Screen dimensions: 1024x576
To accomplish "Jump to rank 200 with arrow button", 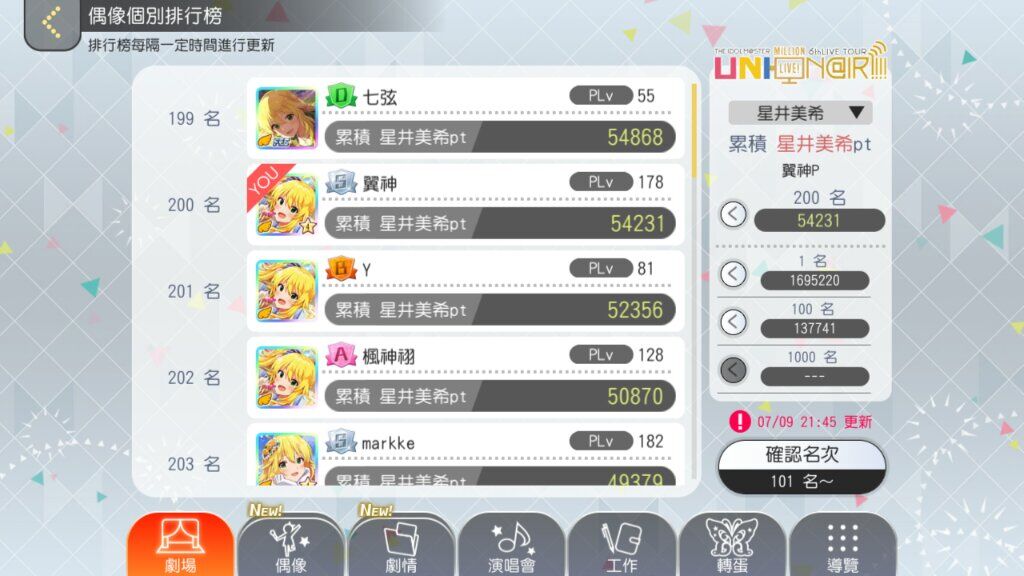I will pyautogui.click(x=733, y=214).
